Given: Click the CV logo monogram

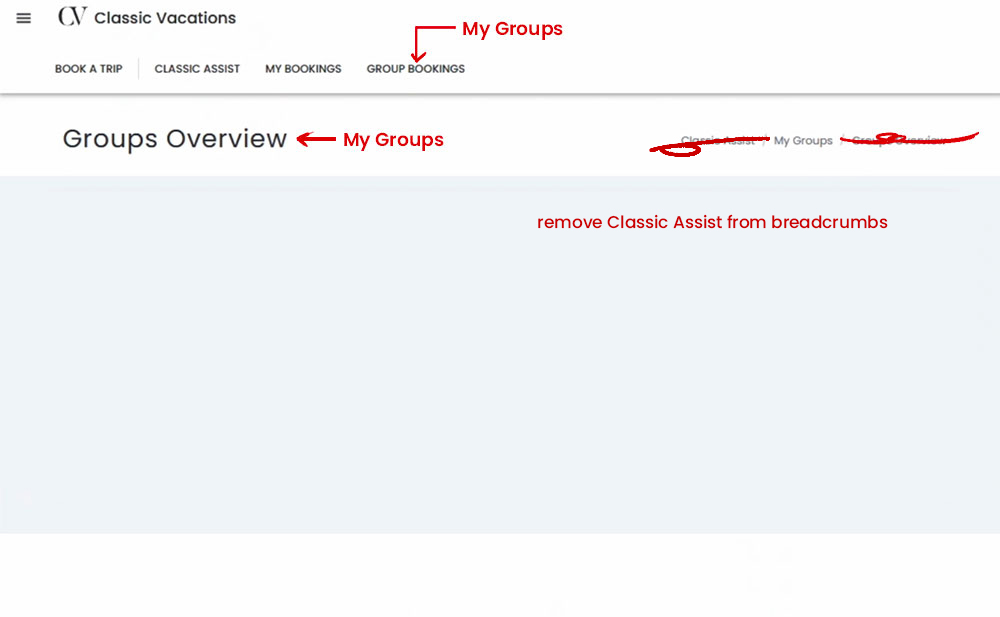Looking at the screenshot, I should click(x=72, y=17).
